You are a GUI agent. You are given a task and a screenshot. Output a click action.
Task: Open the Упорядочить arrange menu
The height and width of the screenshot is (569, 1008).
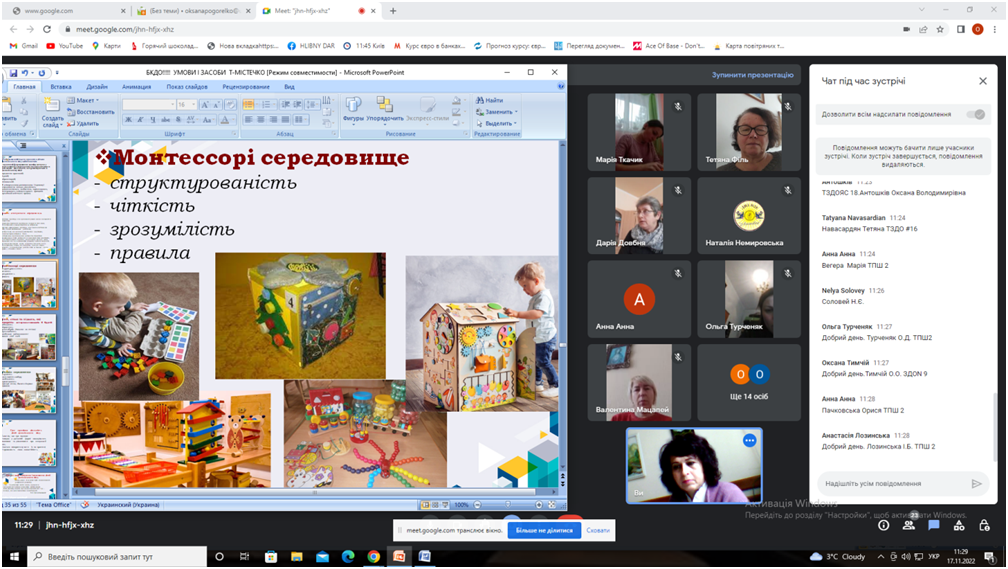[385, 110]
